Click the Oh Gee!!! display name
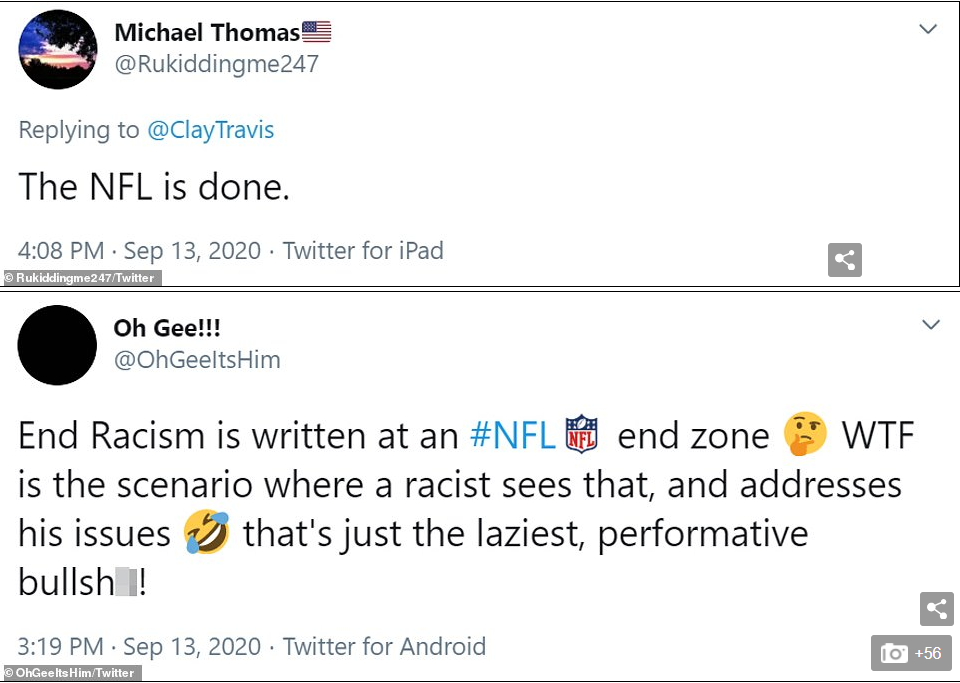The width and height of the screenshot is (960, 683). coord(167,328)
